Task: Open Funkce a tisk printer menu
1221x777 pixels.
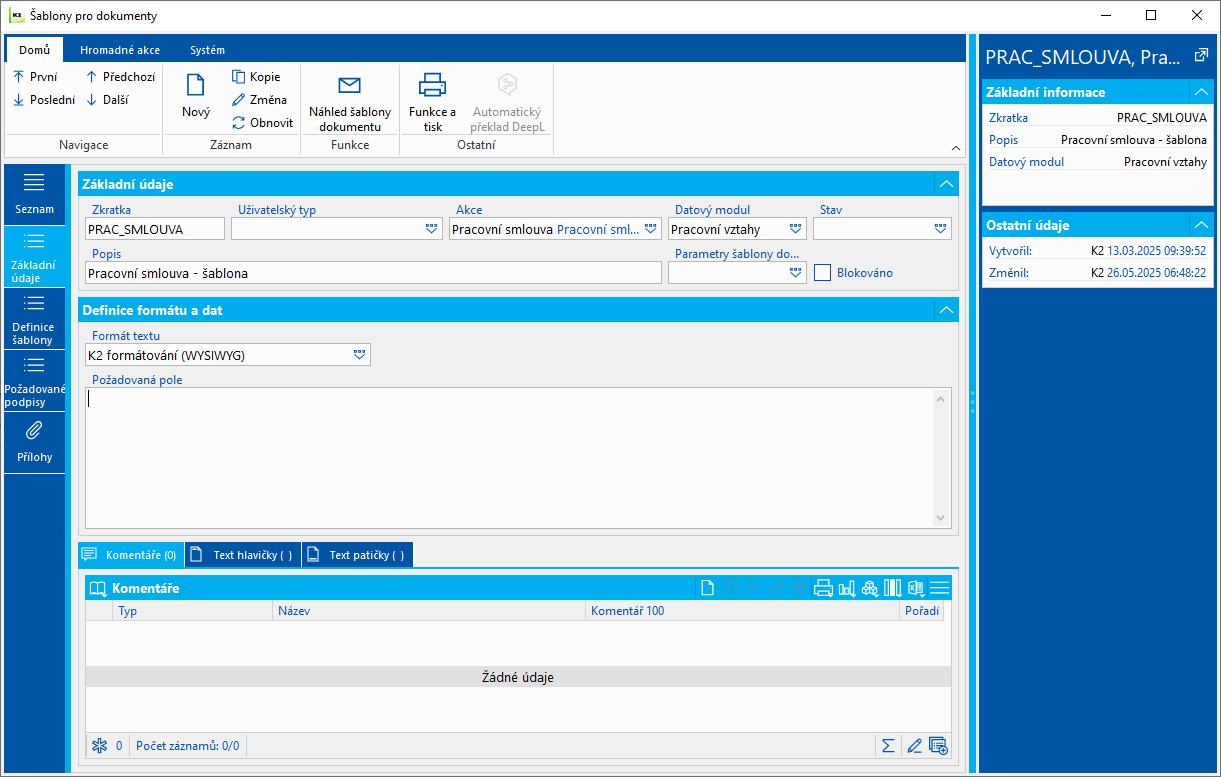Action: 432,102
